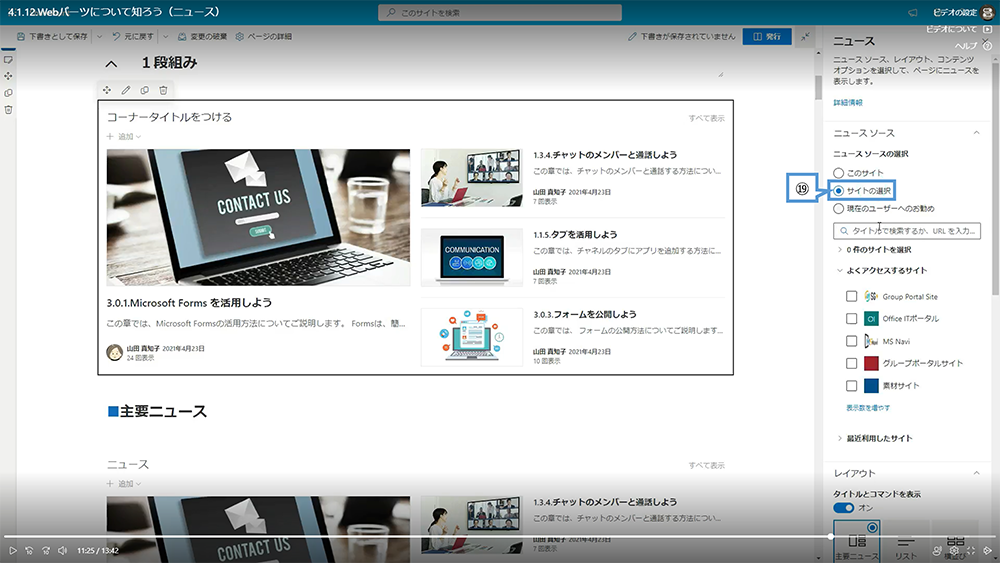
Task: Open the dropdown next to 元に戻す
Action: tap(166, 36)
